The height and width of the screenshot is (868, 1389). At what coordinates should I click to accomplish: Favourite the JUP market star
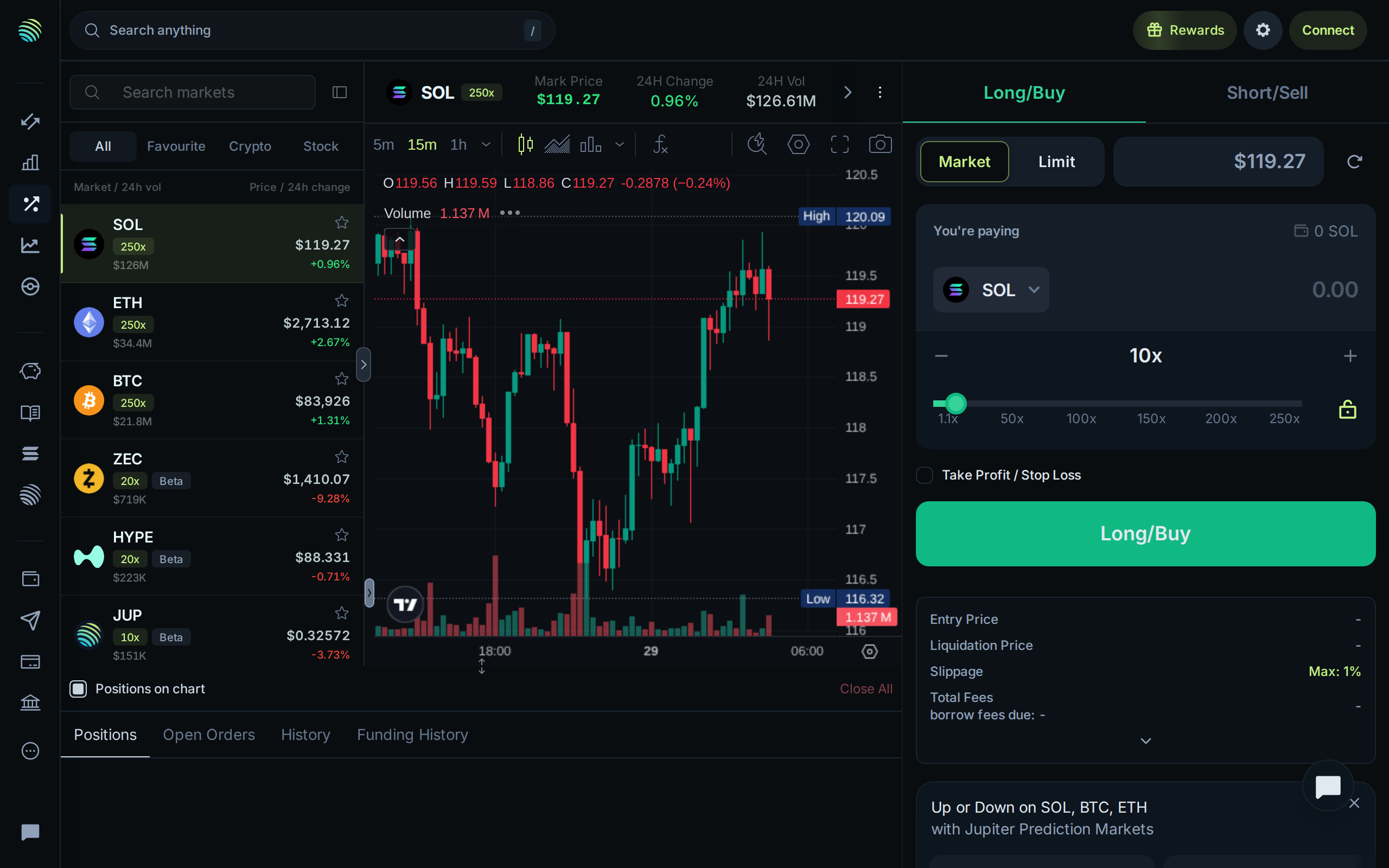(341, 613)
